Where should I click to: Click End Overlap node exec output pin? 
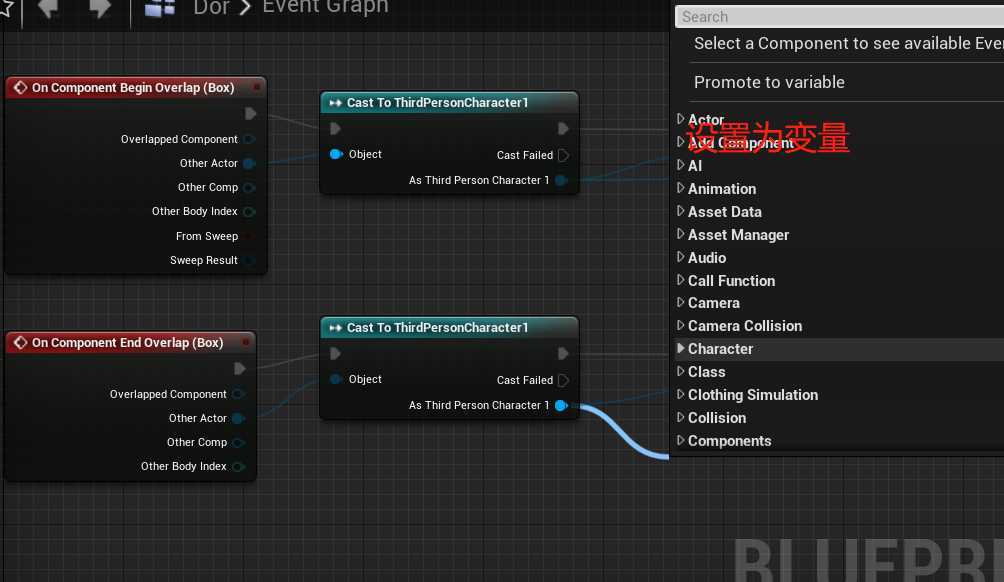point(239,369)
